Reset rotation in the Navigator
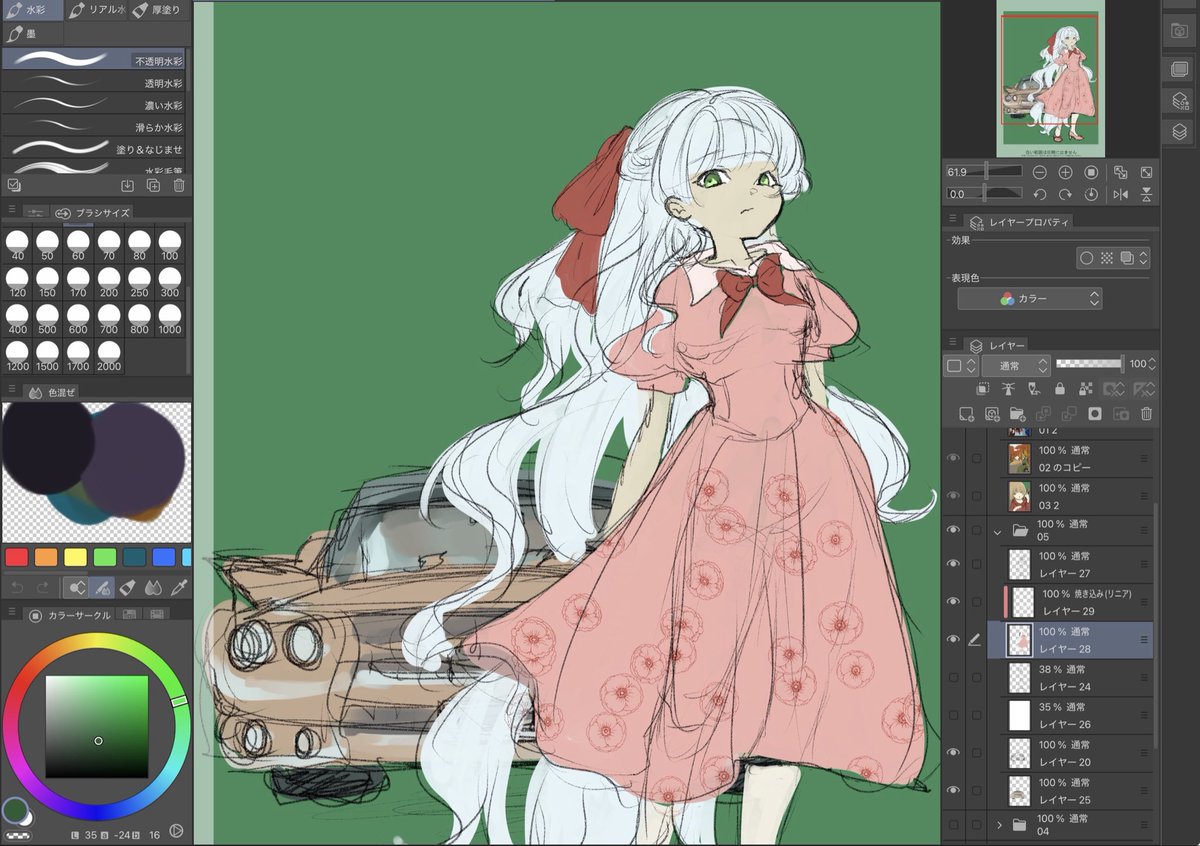Screen dimensions: 1200x846 click(1091, 194)
